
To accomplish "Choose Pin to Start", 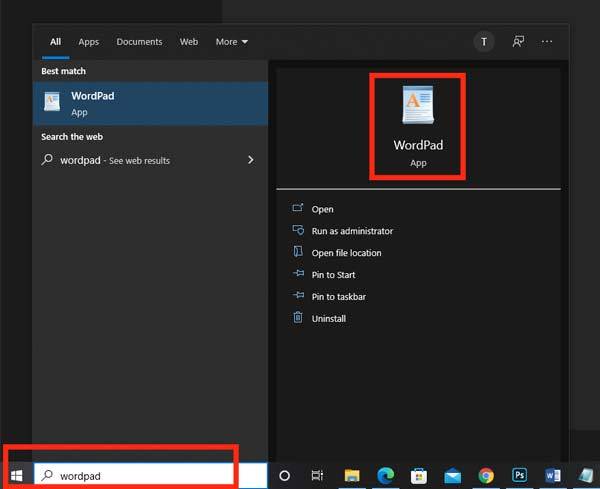I will (x=333, y=275).
